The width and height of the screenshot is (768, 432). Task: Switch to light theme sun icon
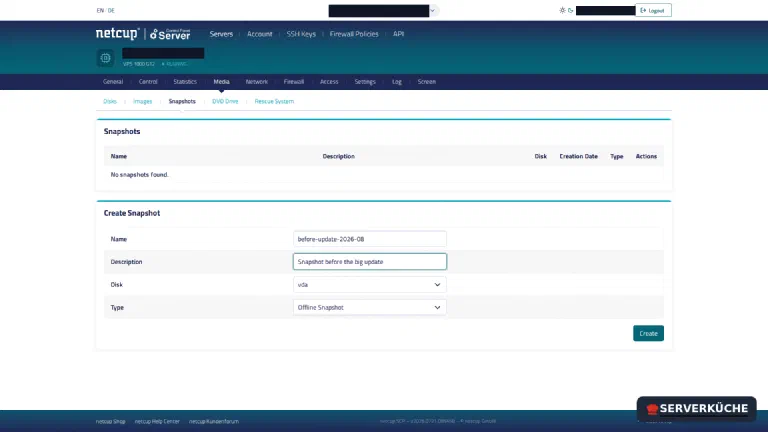(x=562, y=10)
